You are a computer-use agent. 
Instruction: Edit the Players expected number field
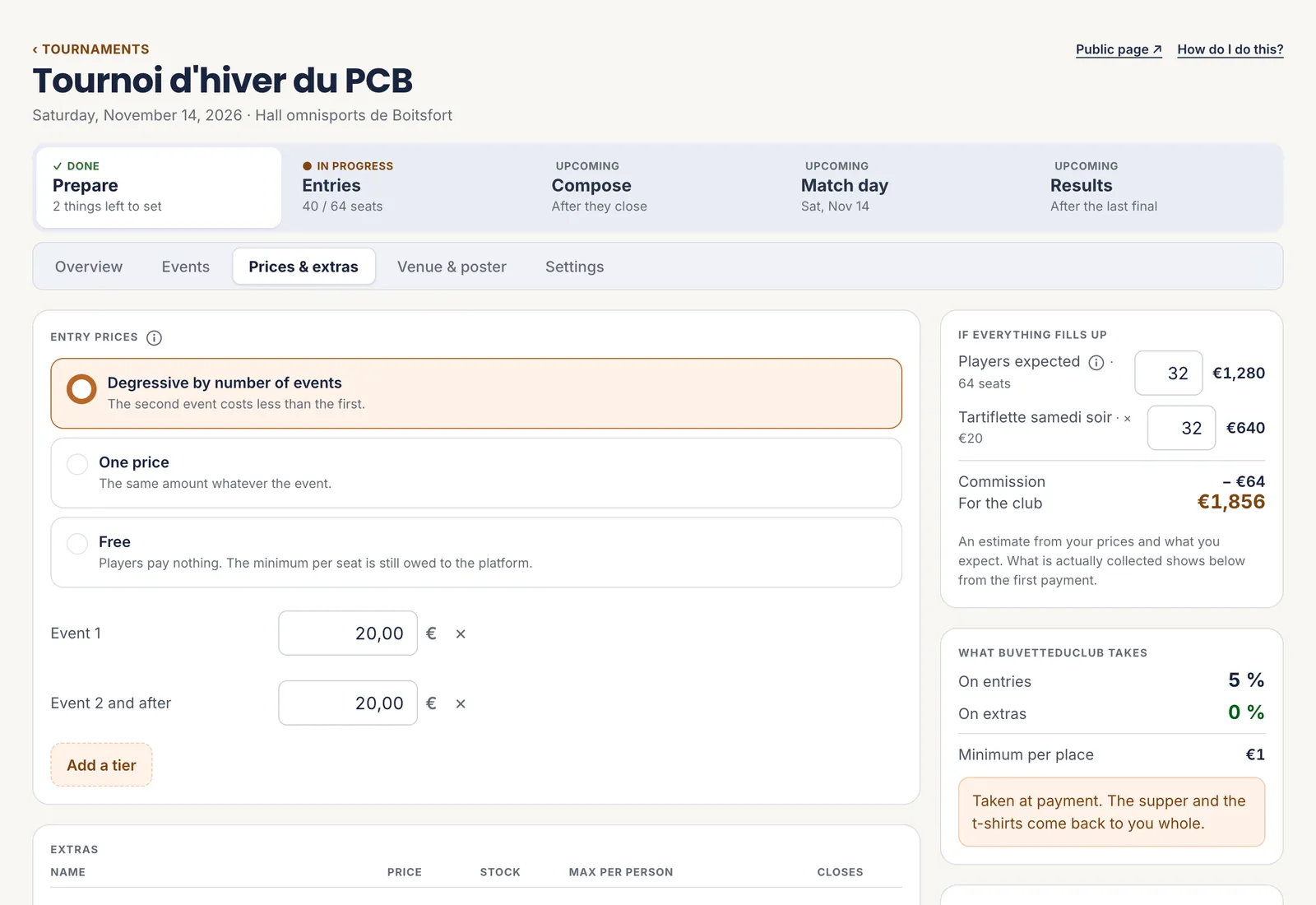(x=1169, y=373)
